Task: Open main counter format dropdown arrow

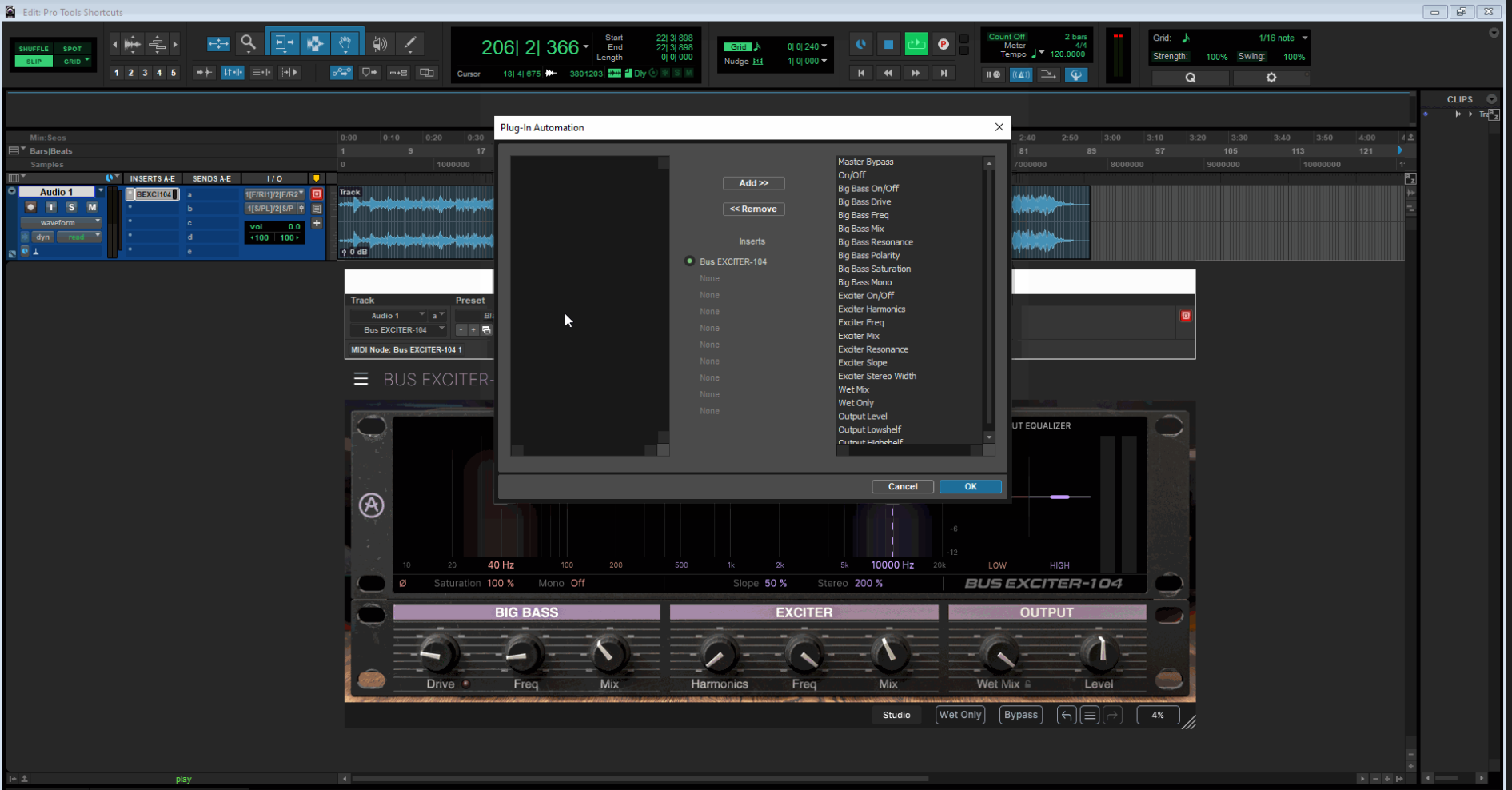Action: (x=586, y=47)
